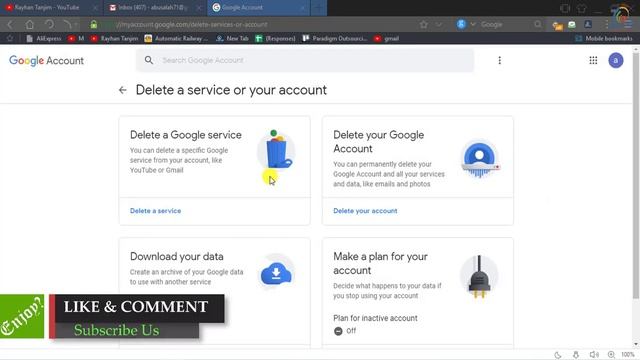Screen dimensions: 640x360
Task: Go back using the arrow beside page title
Action: (x=122, y=90)
